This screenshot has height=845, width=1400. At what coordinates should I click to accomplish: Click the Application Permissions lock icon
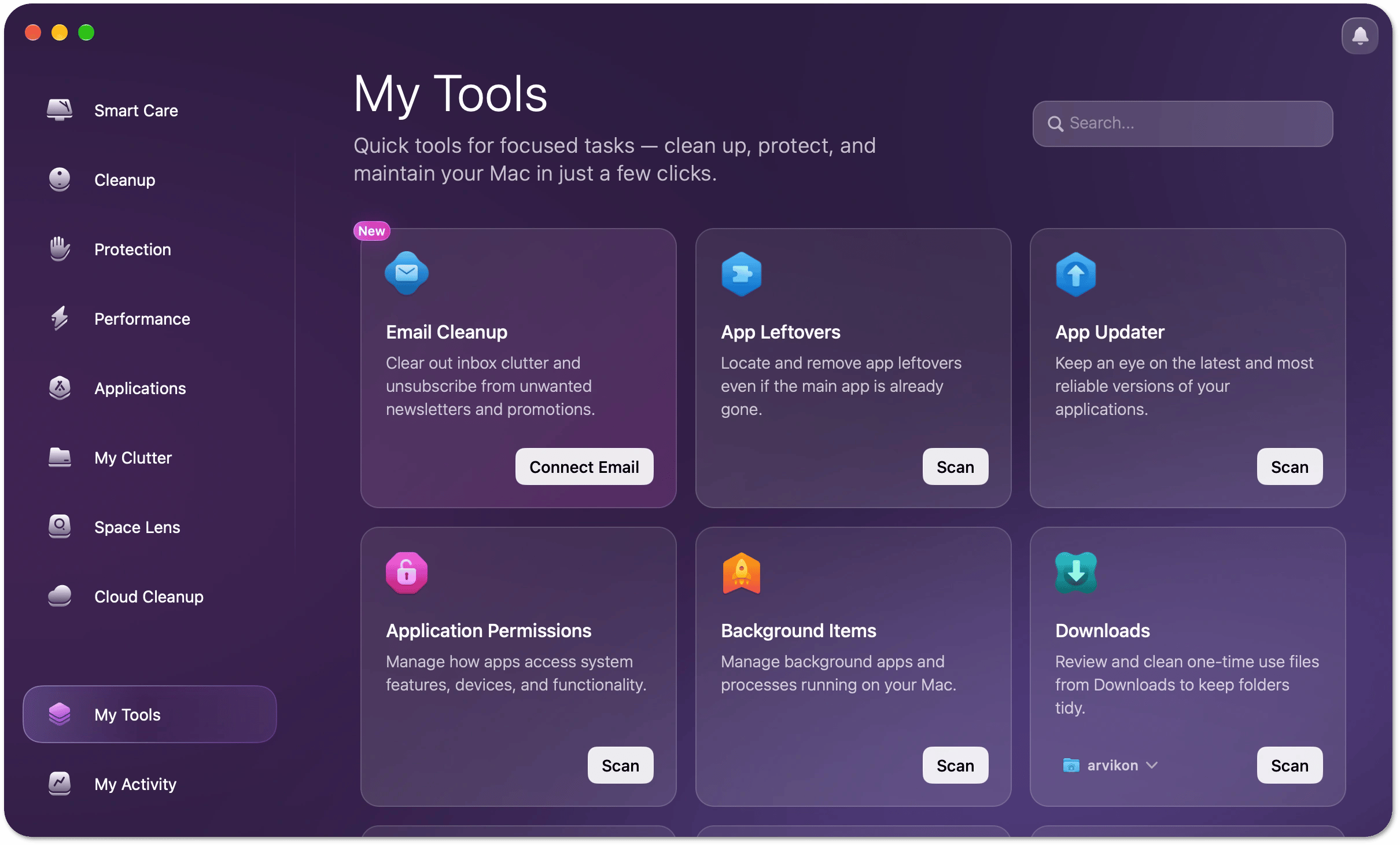[407, 573]
